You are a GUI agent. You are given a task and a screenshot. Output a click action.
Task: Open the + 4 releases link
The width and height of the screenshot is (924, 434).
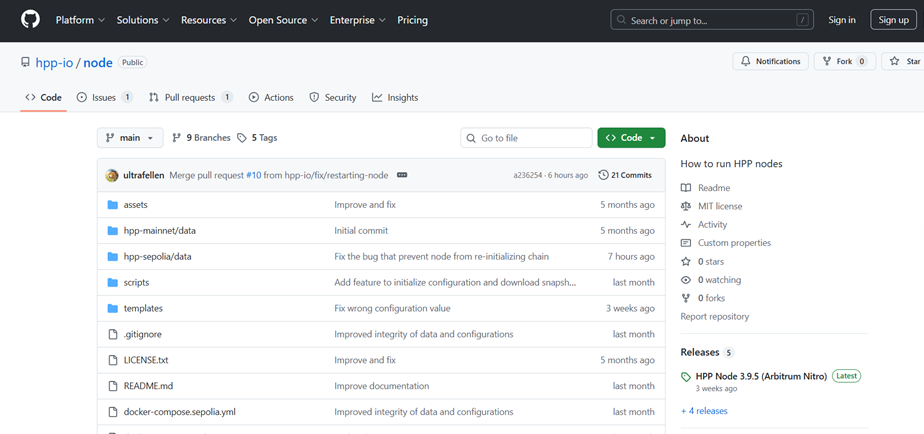coord(704,411)
